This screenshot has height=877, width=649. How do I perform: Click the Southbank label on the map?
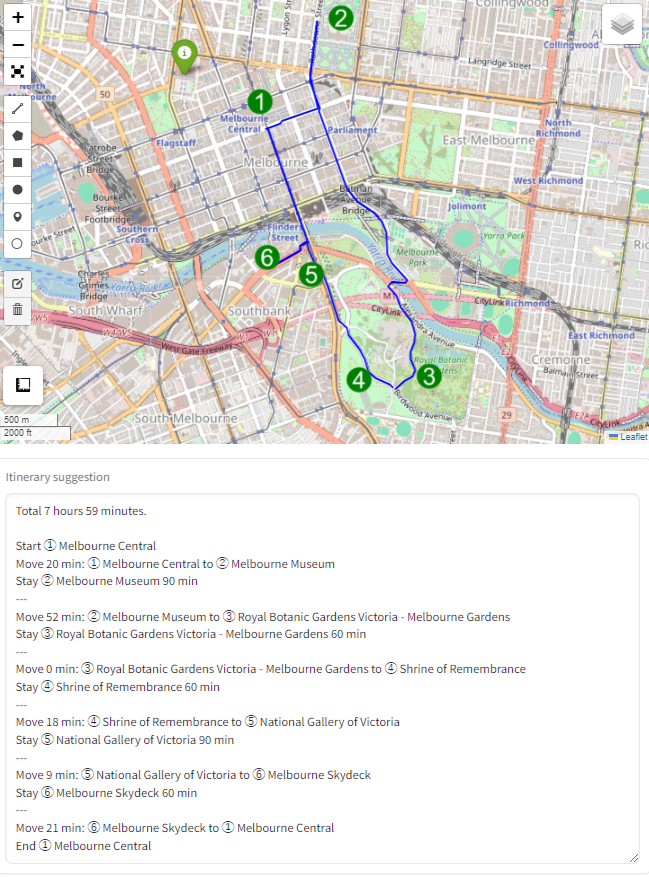coord(259,311)
